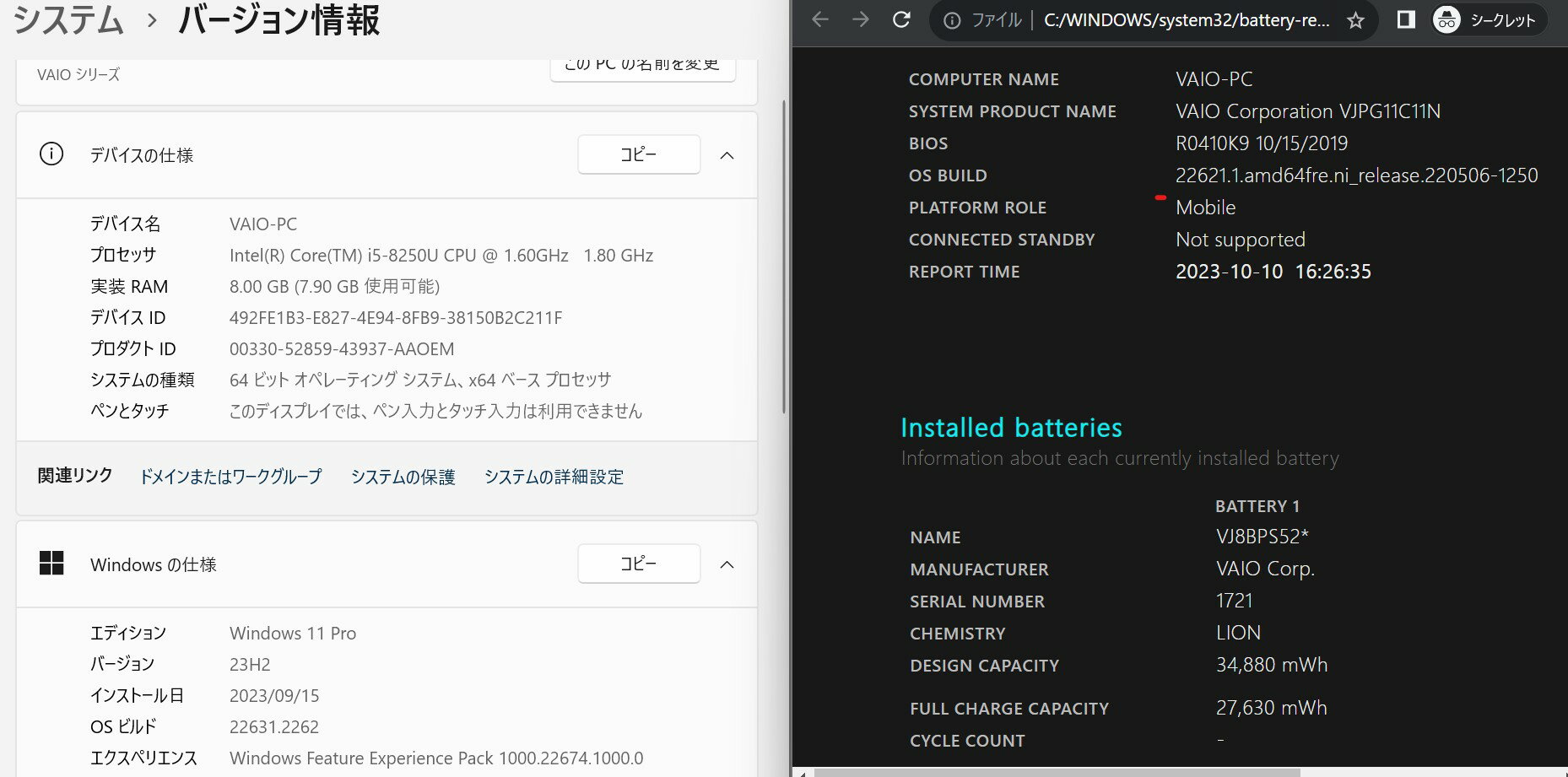Click FULL CHARGE CAPACITY value 27,630 mWh
The image size is (1568, 777).
(x=1271, y=708)
